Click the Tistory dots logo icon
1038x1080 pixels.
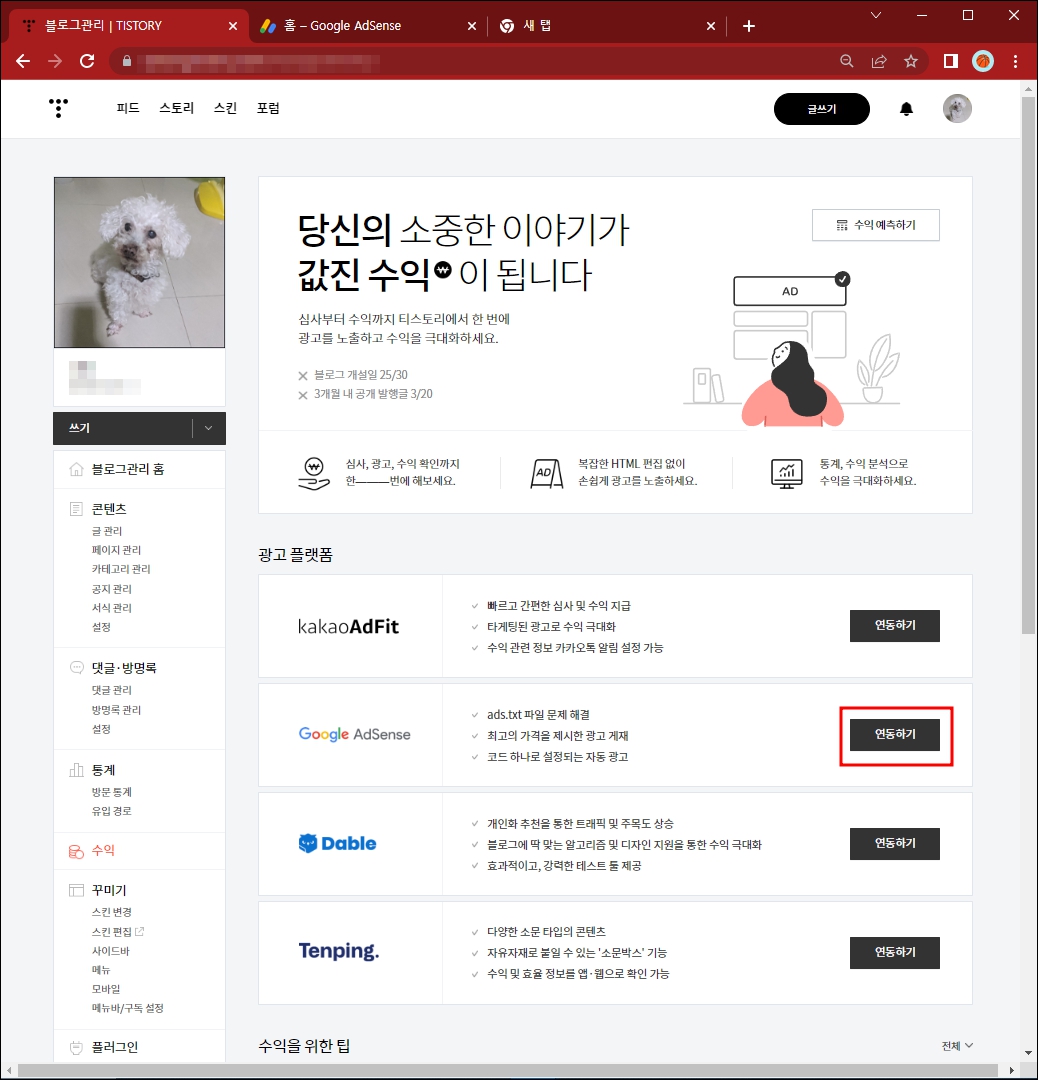point(58,108)
